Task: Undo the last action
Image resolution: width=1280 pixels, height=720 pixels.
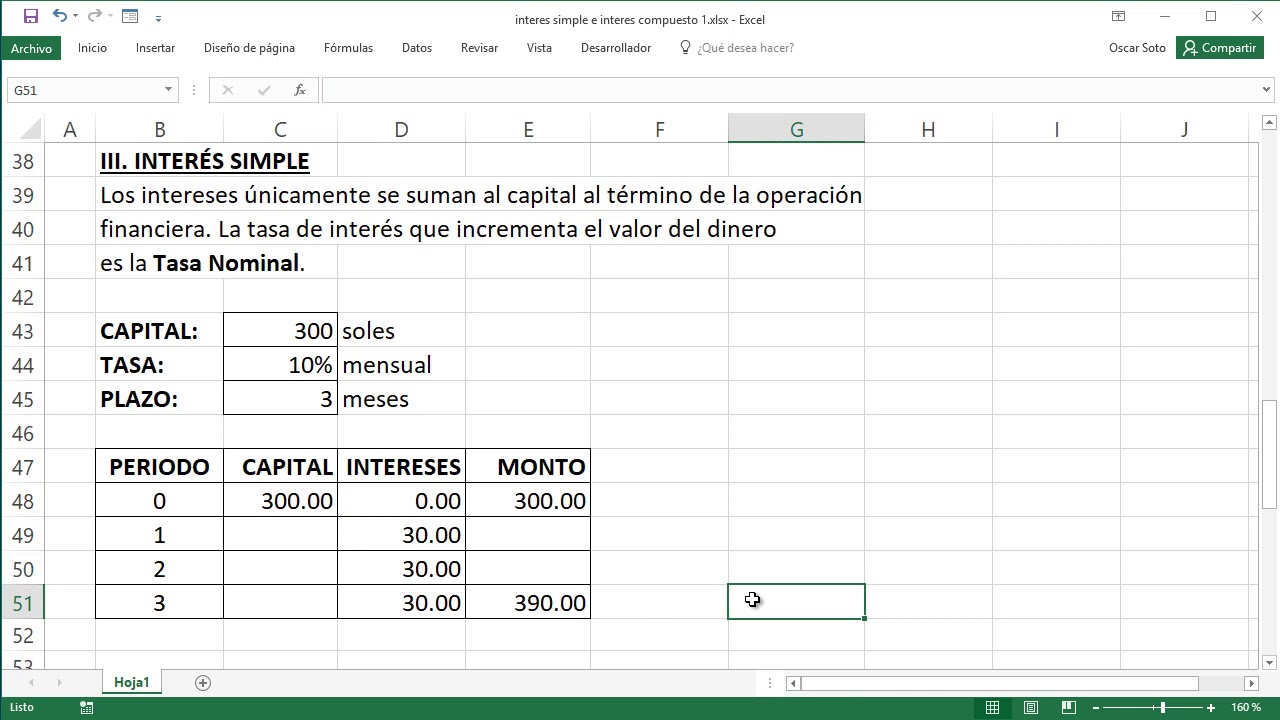Action: [59, 16]
